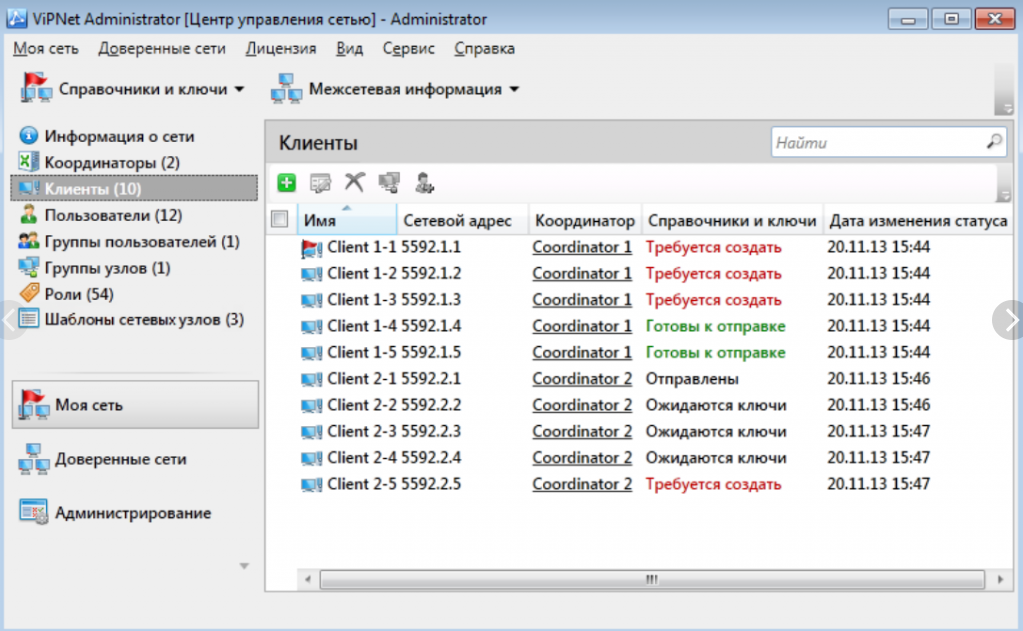Click status Отправлены for Client 2-1
The height and width of the screenshot is (631, 1023).
click(692, 379)
